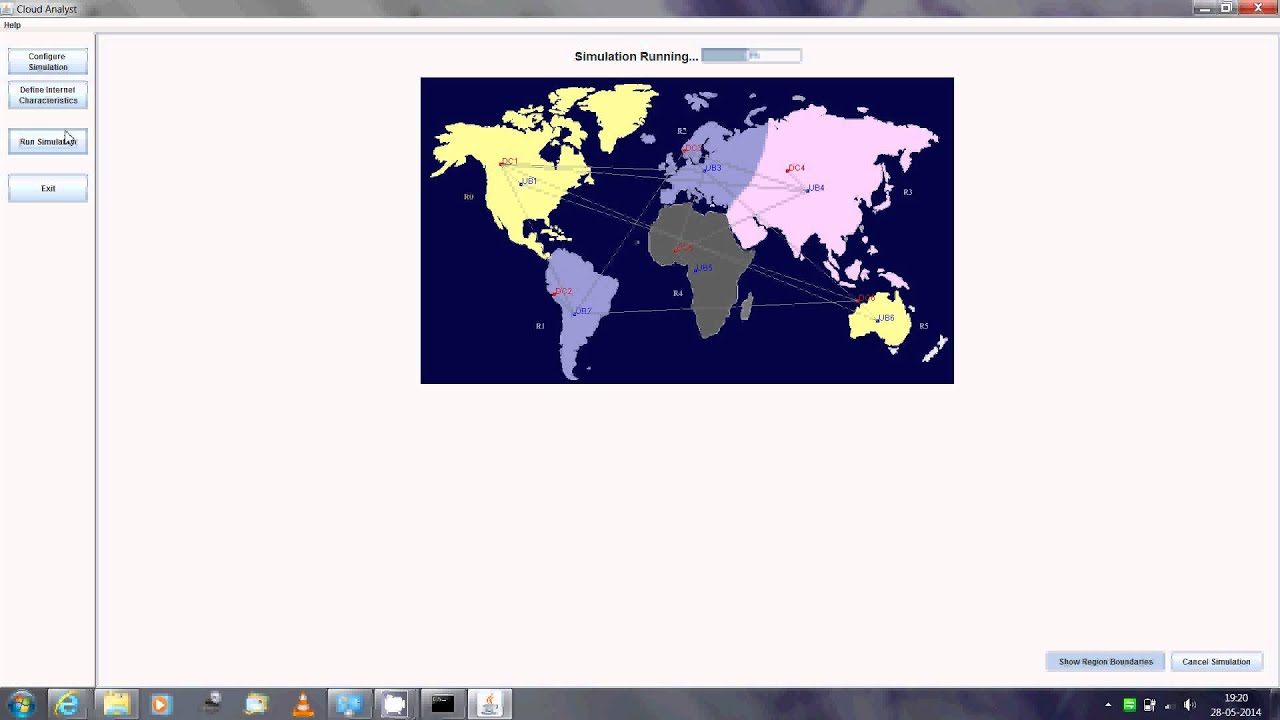Open the Windows Start menu

pyautogui.click(x=21, y=704)
